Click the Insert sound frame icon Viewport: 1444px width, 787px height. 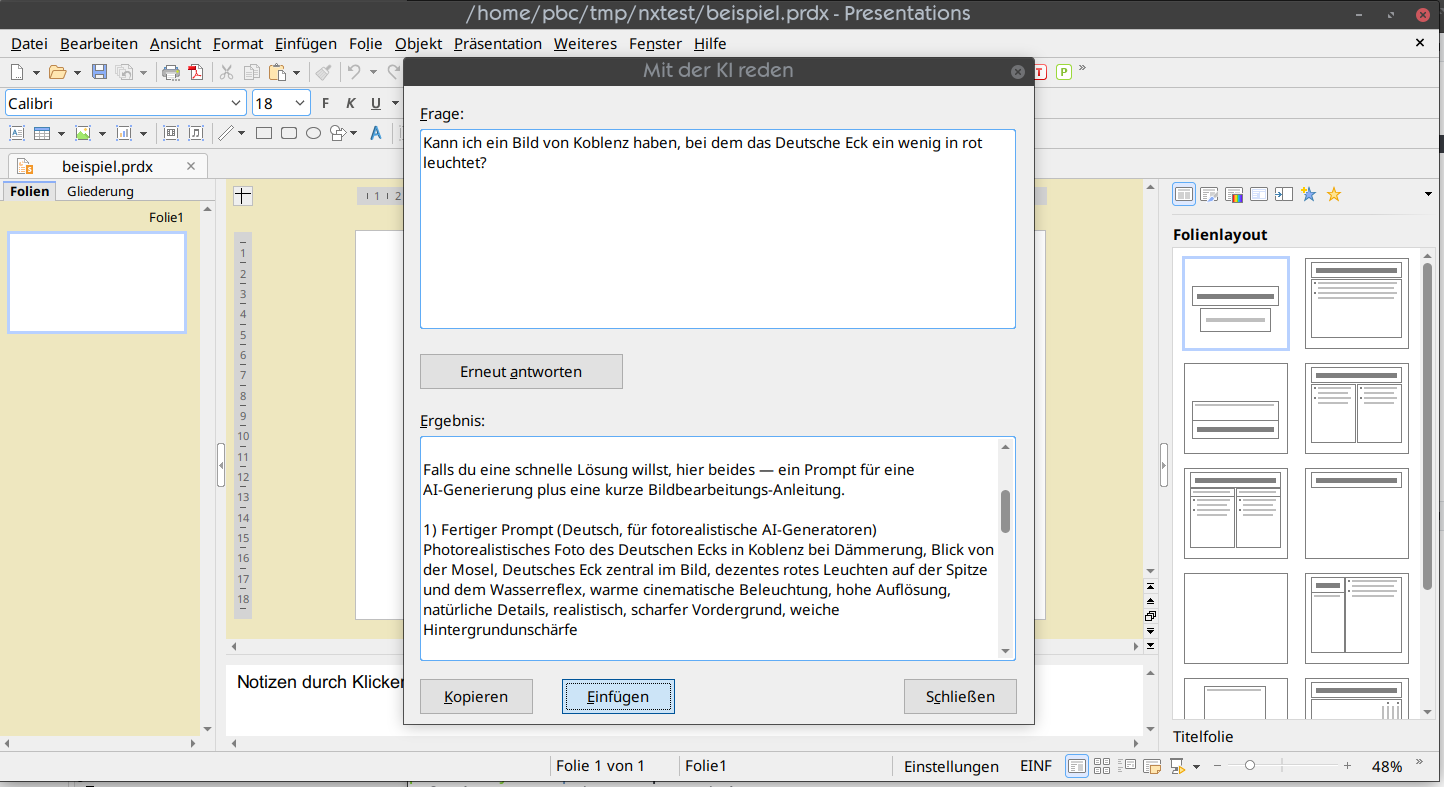click(196, 133)
